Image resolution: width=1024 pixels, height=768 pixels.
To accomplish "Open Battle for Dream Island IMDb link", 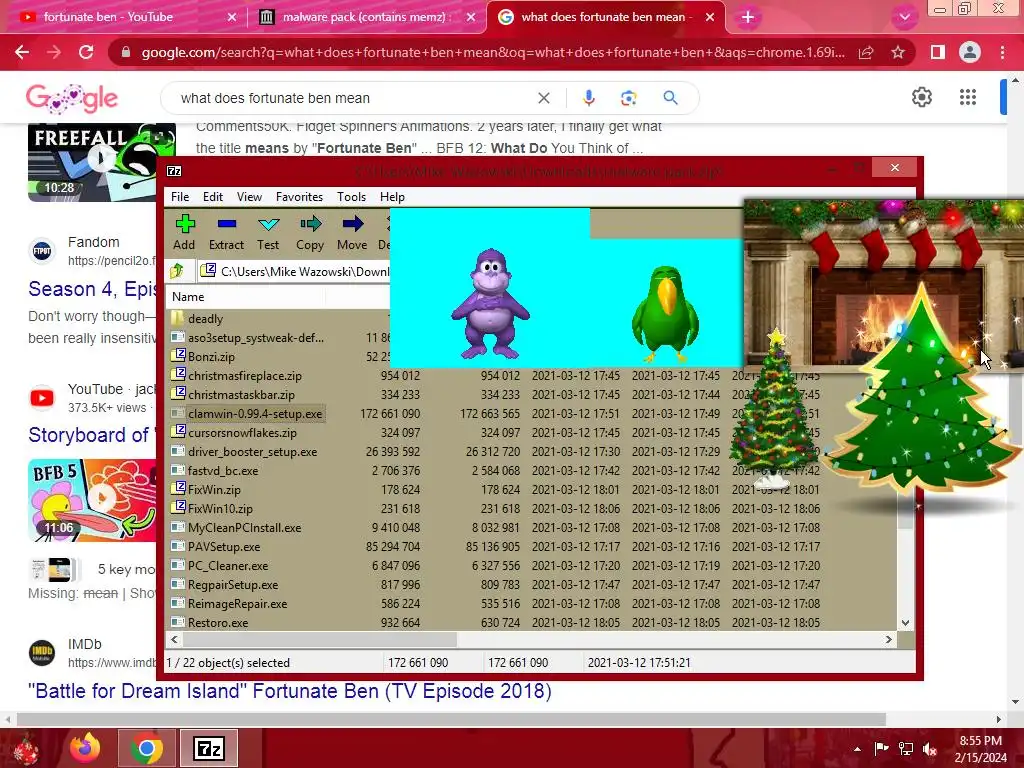I will point(290,691).
